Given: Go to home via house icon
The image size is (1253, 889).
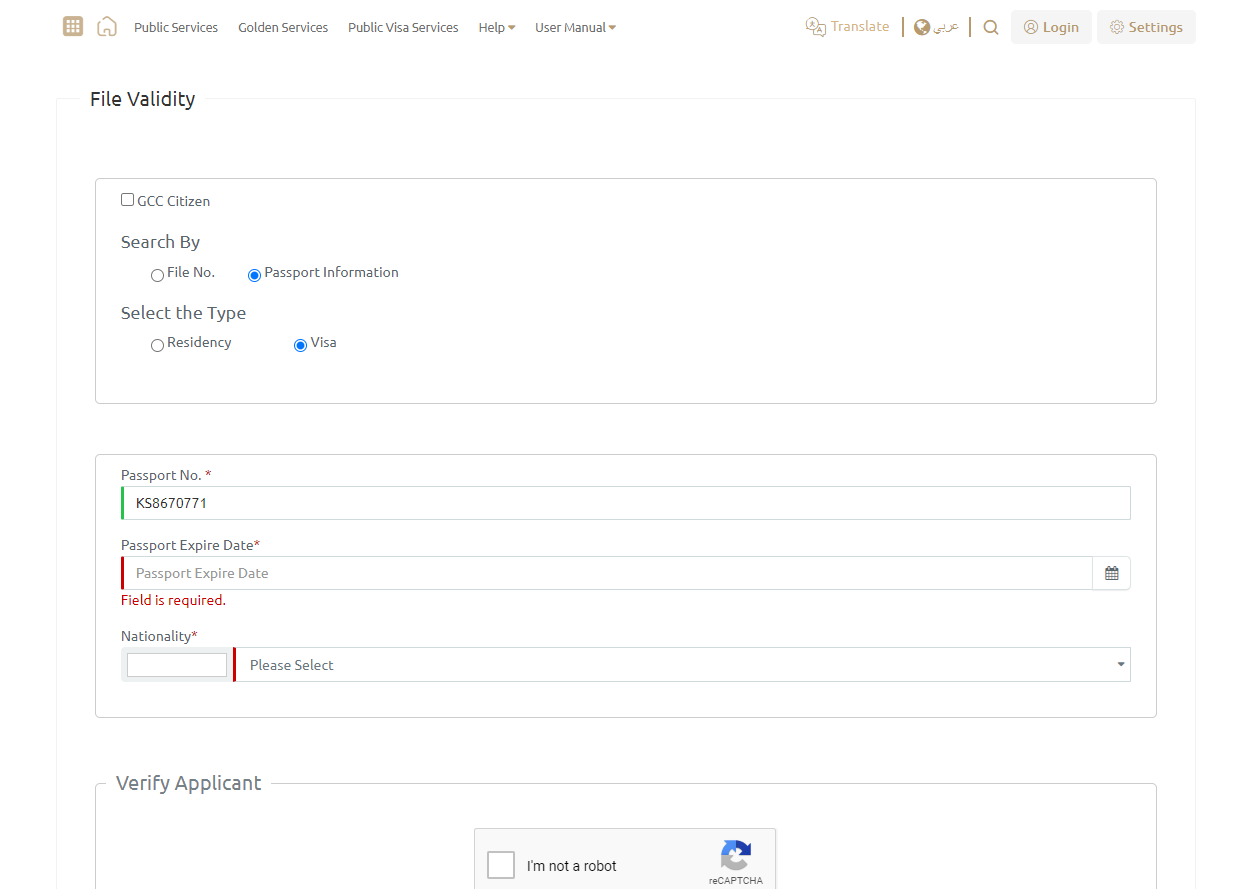Looking at the screenshot, I should pyautogui.click(x=107, y=27).
